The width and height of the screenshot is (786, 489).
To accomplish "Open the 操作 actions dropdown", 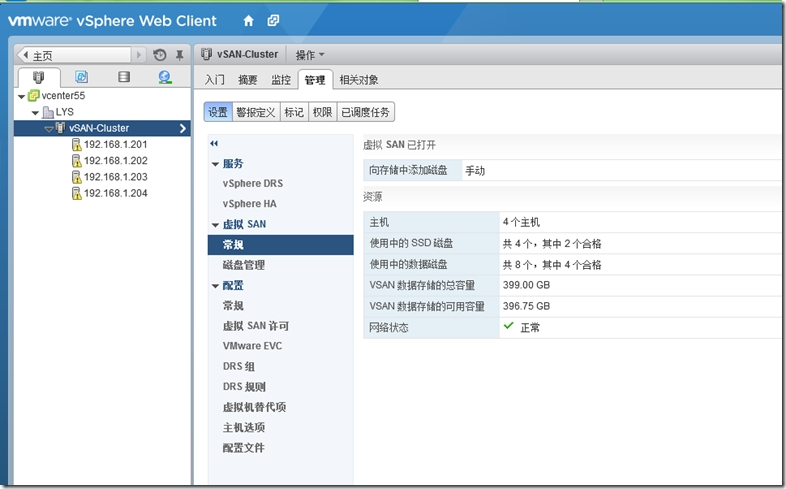I will 310,55.
